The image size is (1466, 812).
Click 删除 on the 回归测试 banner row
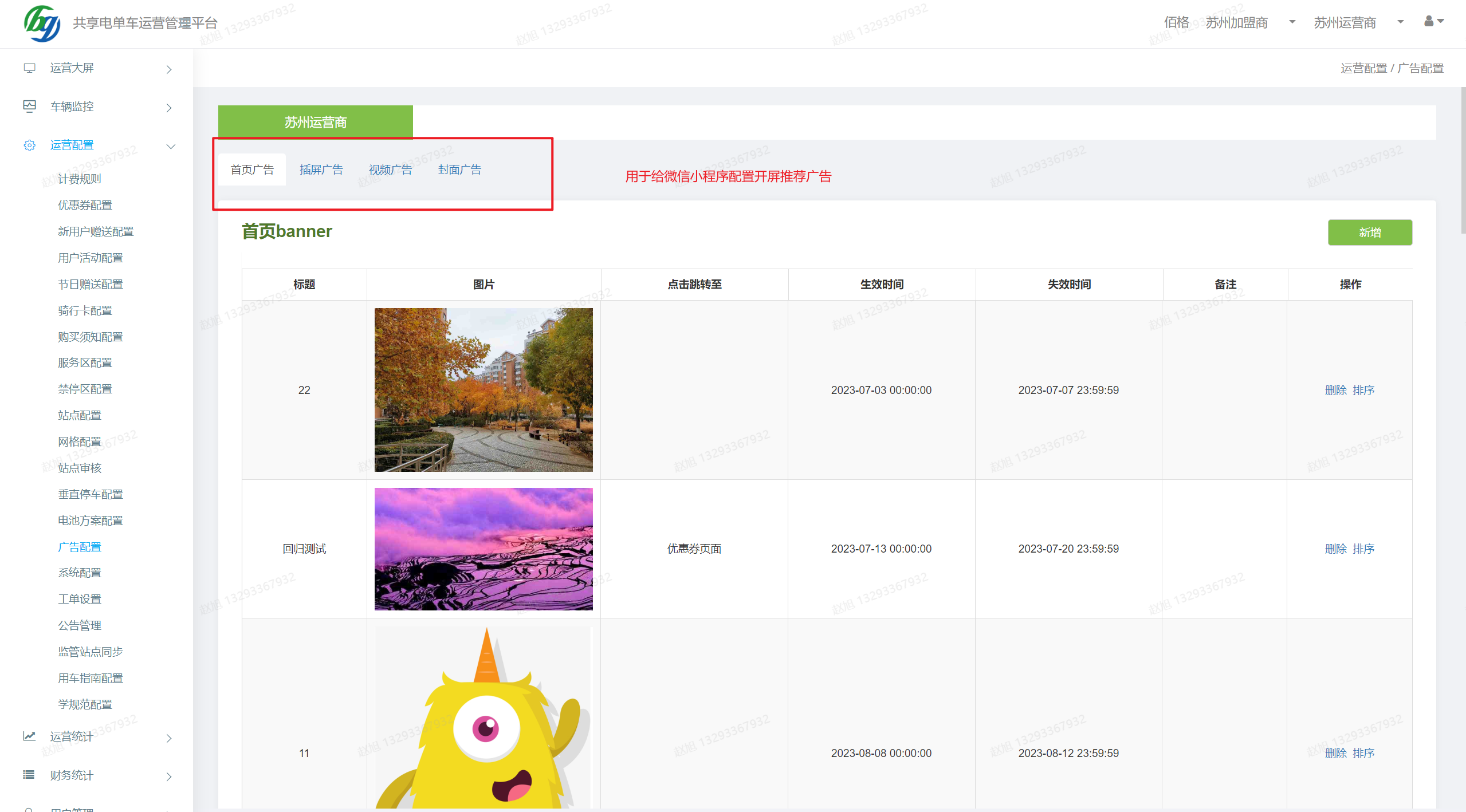tap(1336, 548)
